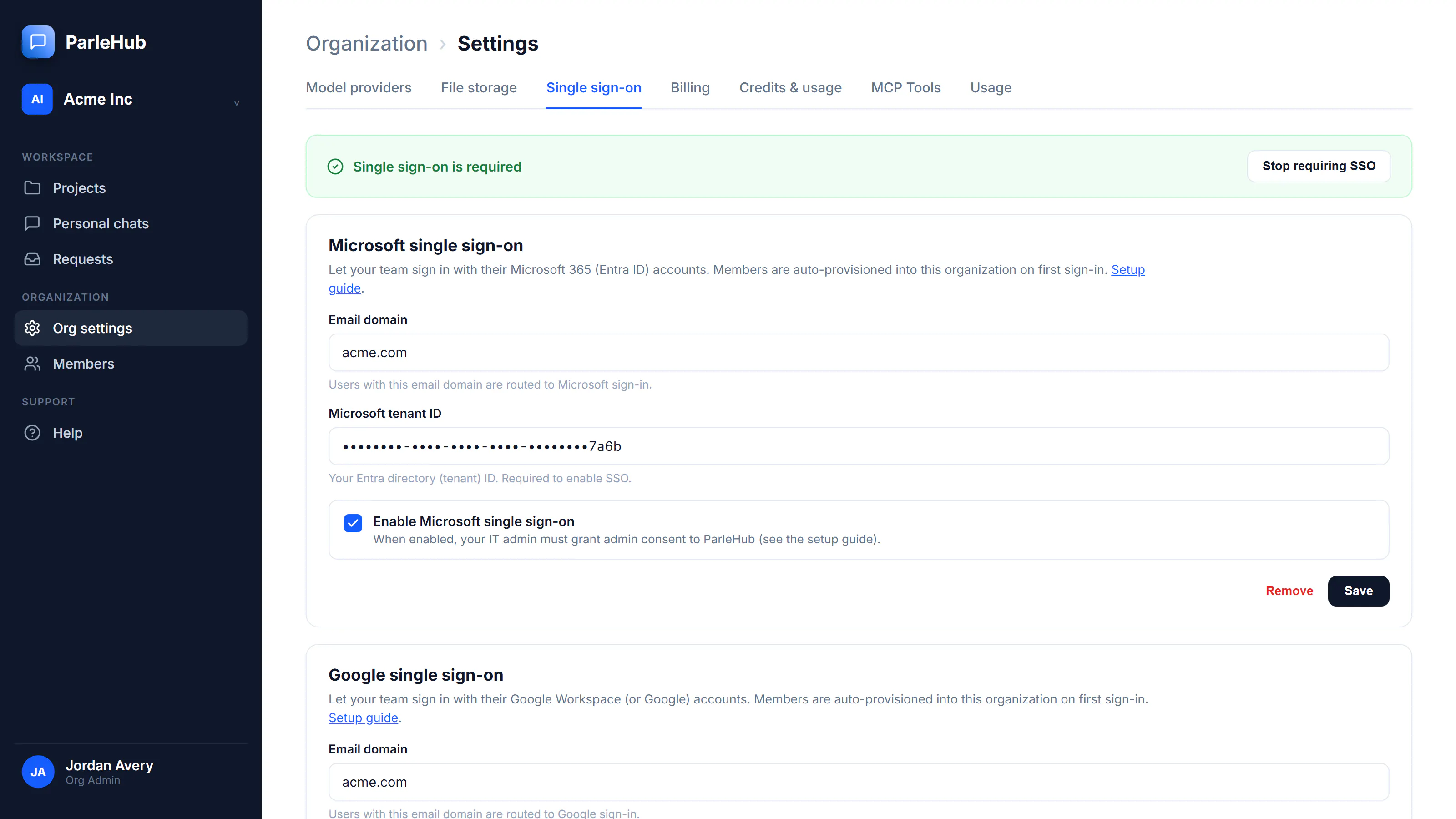Image resolution: width=1456 pixels, height=819 pixels.
Task: Open Help in the sidebar
Action: (131, 432)
